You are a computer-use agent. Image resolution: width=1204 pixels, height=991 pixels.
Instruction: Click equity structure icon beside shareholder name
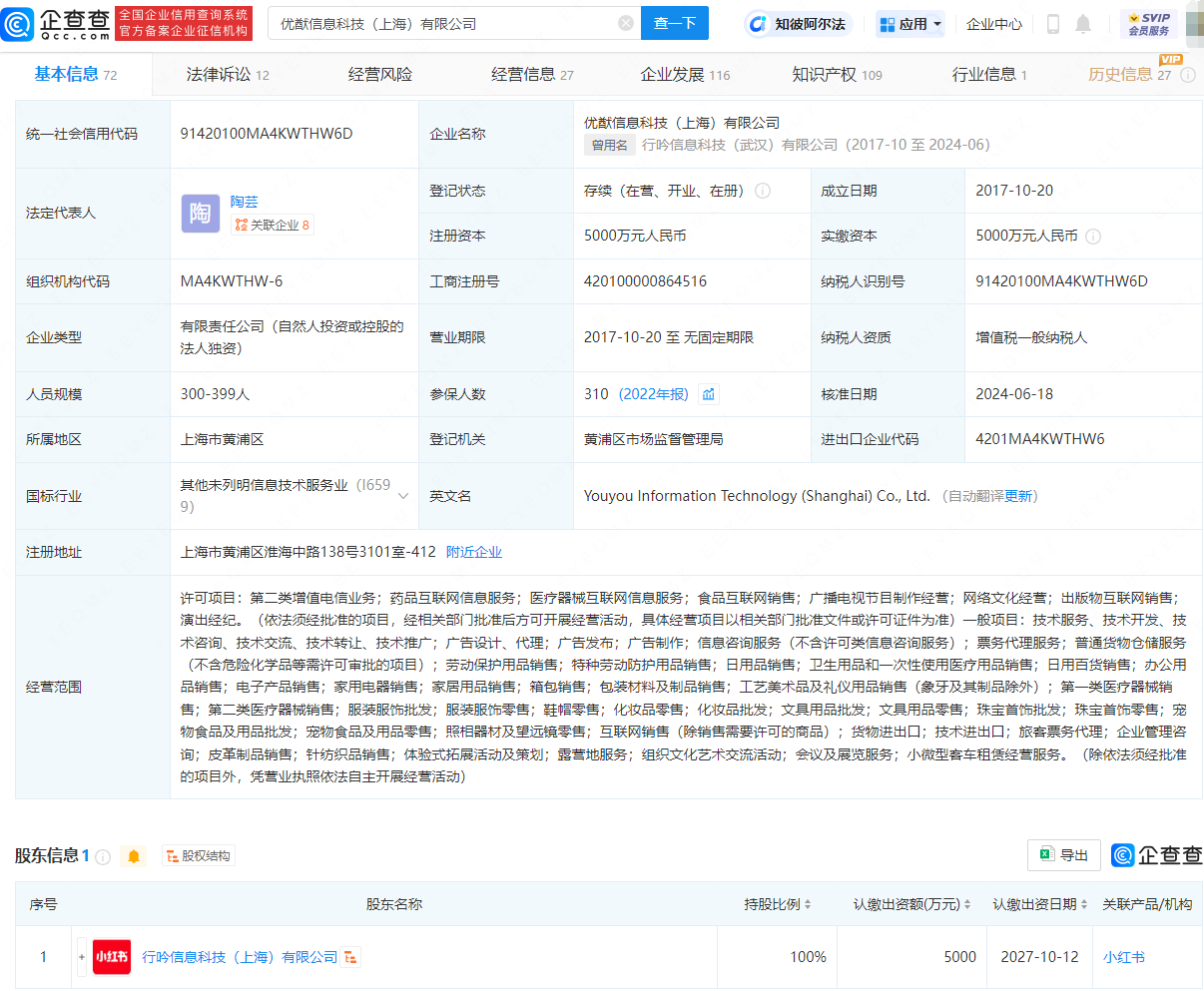pyautogui.click(x=350, y=957)
